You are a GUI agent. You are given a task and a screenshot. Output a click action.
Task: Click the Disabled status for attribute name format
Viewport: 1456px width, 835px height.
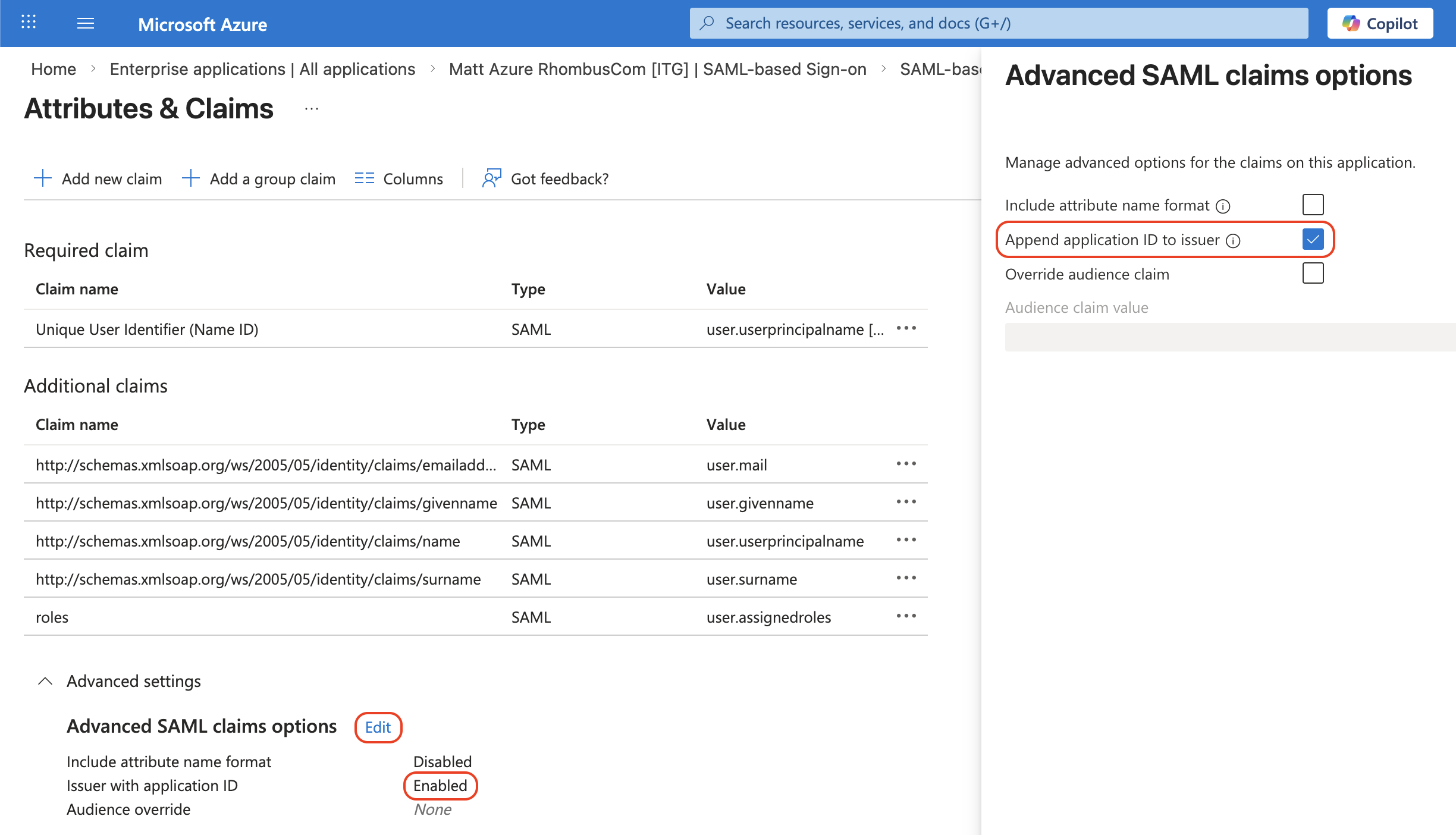coord(443,762)
